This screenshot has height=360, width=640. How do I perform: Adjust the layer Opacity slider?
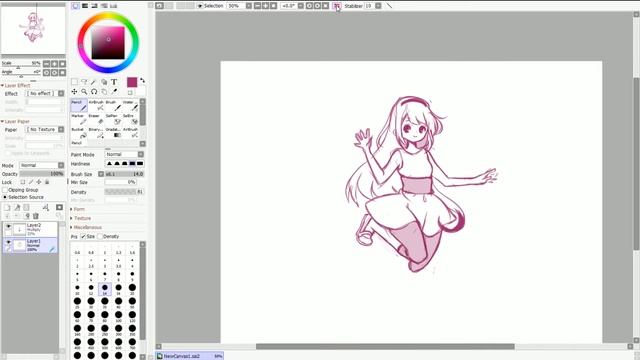pos(42,174)
